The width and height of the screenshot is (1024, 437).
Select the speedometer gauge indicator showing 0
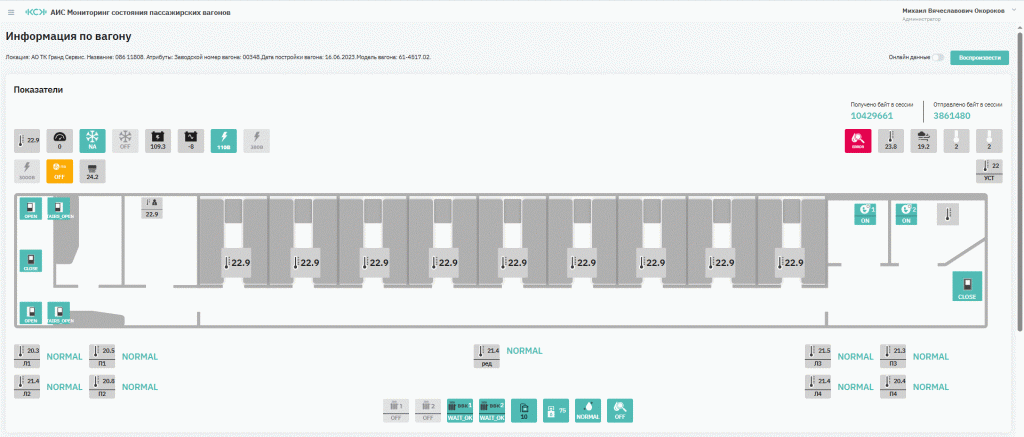[x=60, y=140]
